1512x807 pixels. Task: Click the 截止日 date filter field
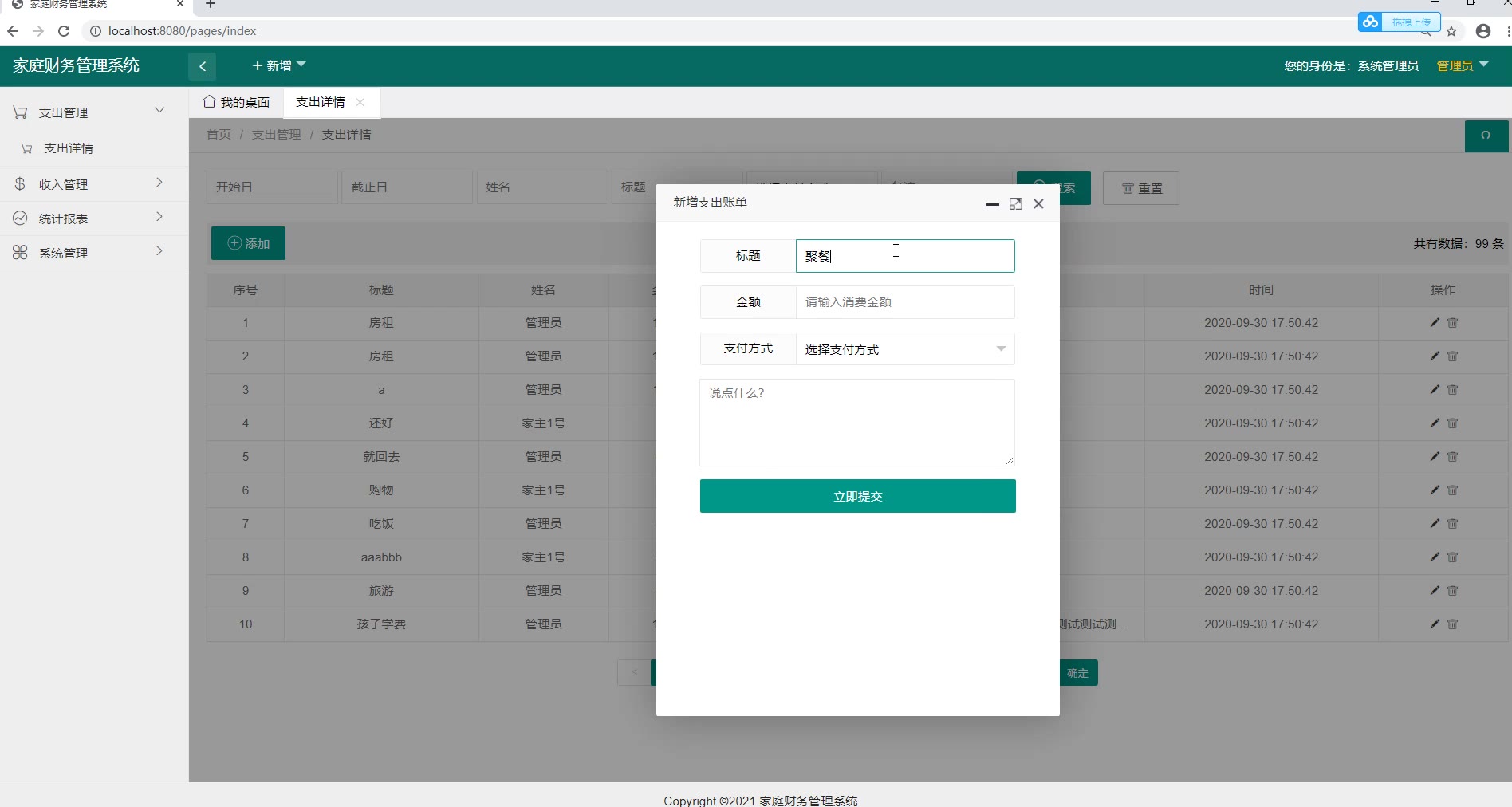(x=408, y=187)
